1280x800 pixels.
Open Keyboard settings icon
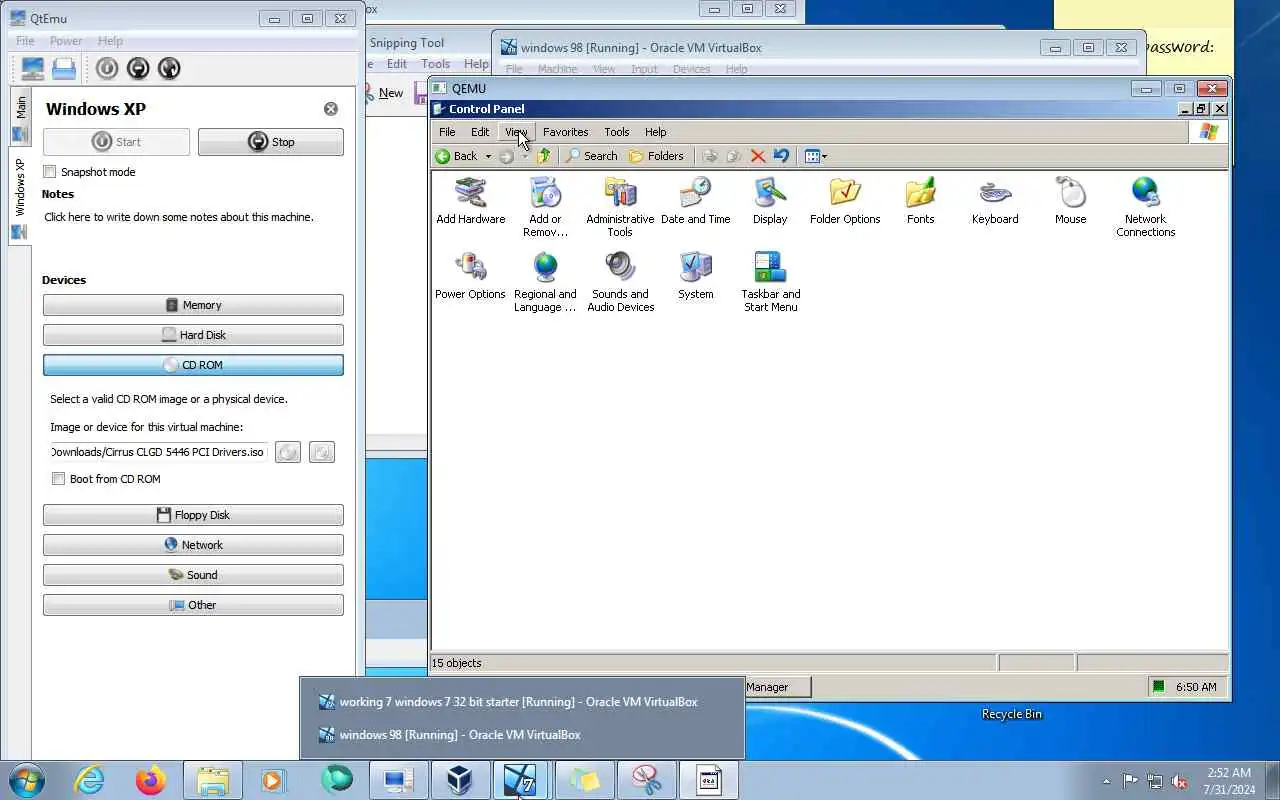point(995,200)
